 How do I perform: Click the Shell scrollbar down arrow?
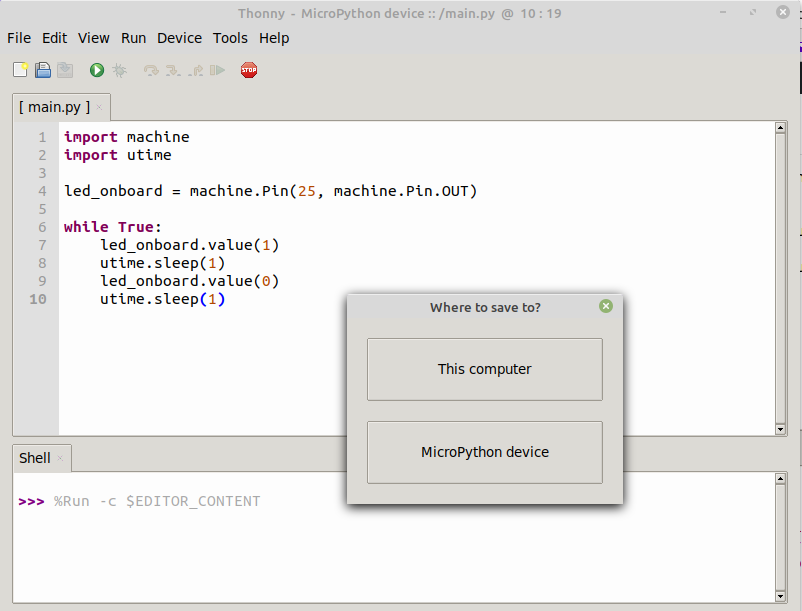pyautogui.click(x=780, y=596)
